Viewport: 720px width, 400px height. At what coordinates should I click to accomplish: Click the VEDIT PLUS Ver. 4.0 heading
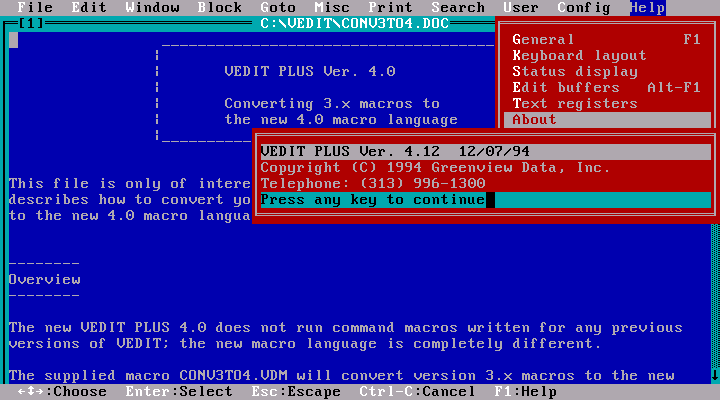(310, 72)
